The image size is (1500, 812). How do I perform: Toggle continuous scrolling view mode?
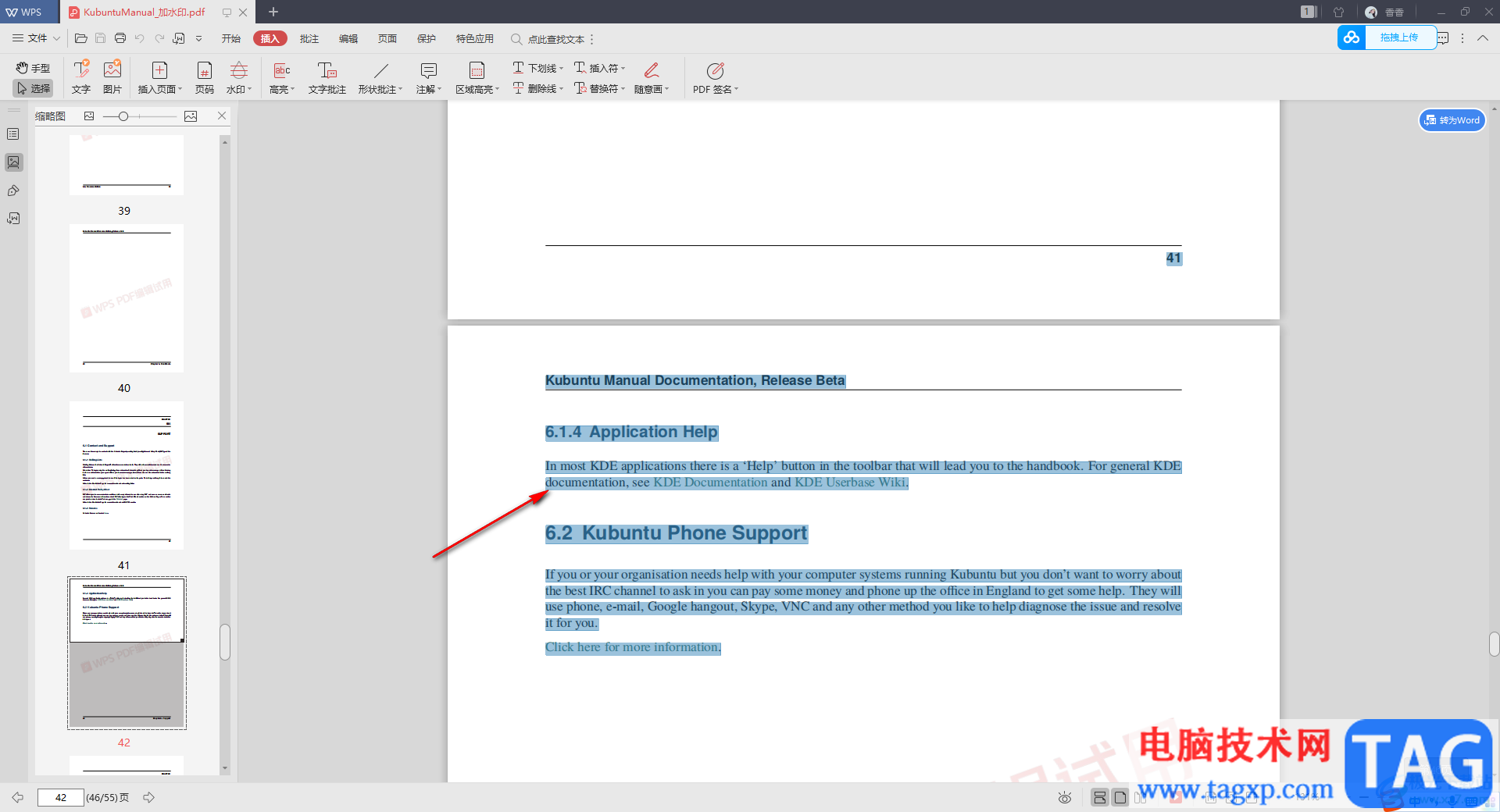click(x=1100, y=797)
